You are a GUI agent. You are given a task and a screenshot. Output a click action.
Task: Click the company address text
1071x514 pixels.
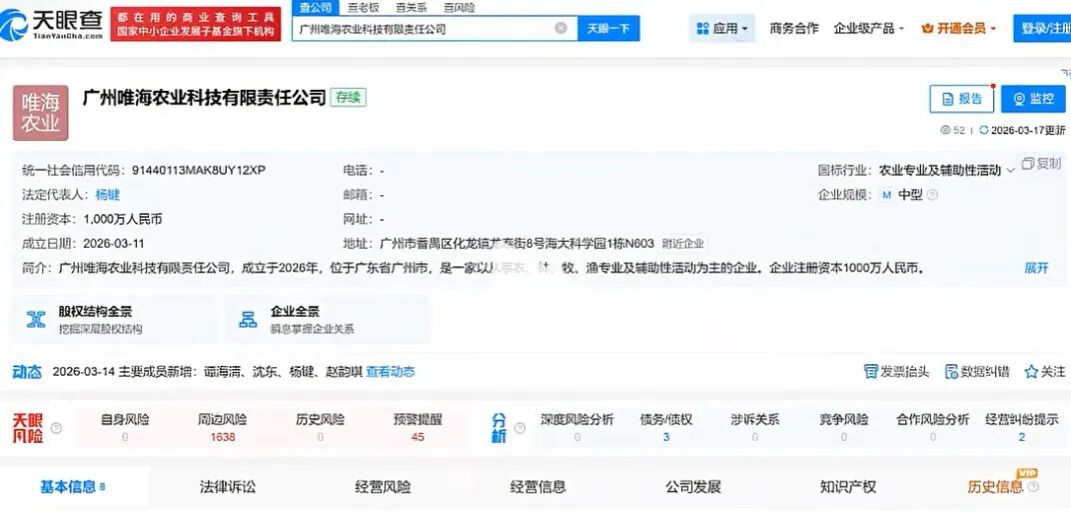coord(516,244)
